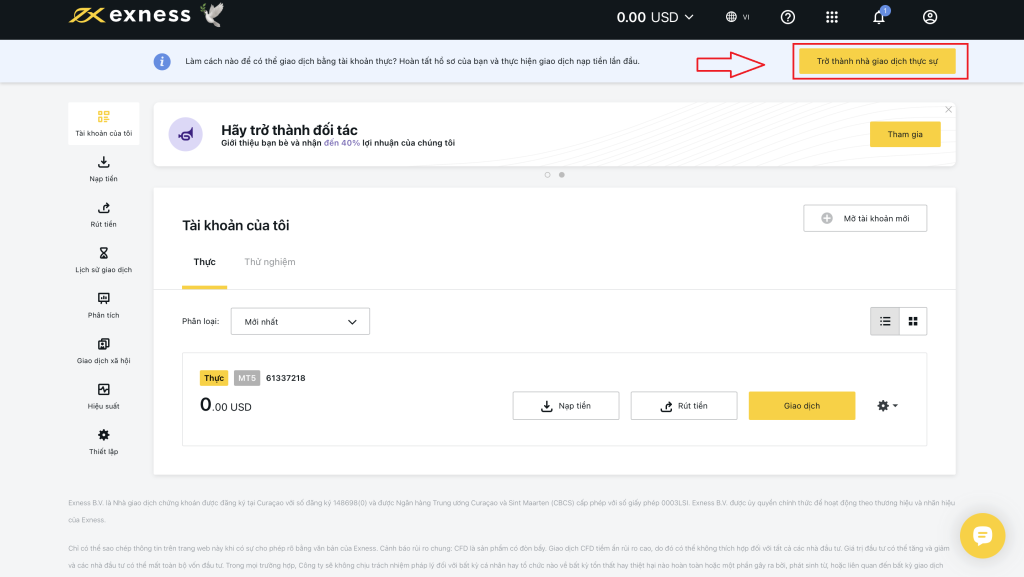The width and height of the screenshot is (1024, 577).
Task: Click 'Trở thành nhà giao dịch thực sự' button
Action: pyautogui.click(x=877, y=61)
